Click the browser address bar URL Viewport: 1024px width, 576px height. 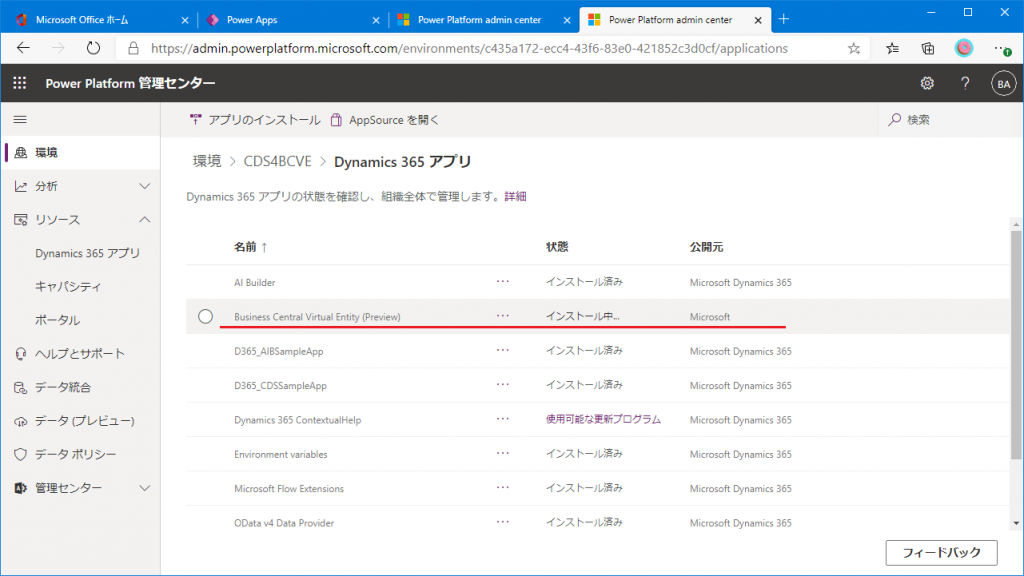(469, 48)
